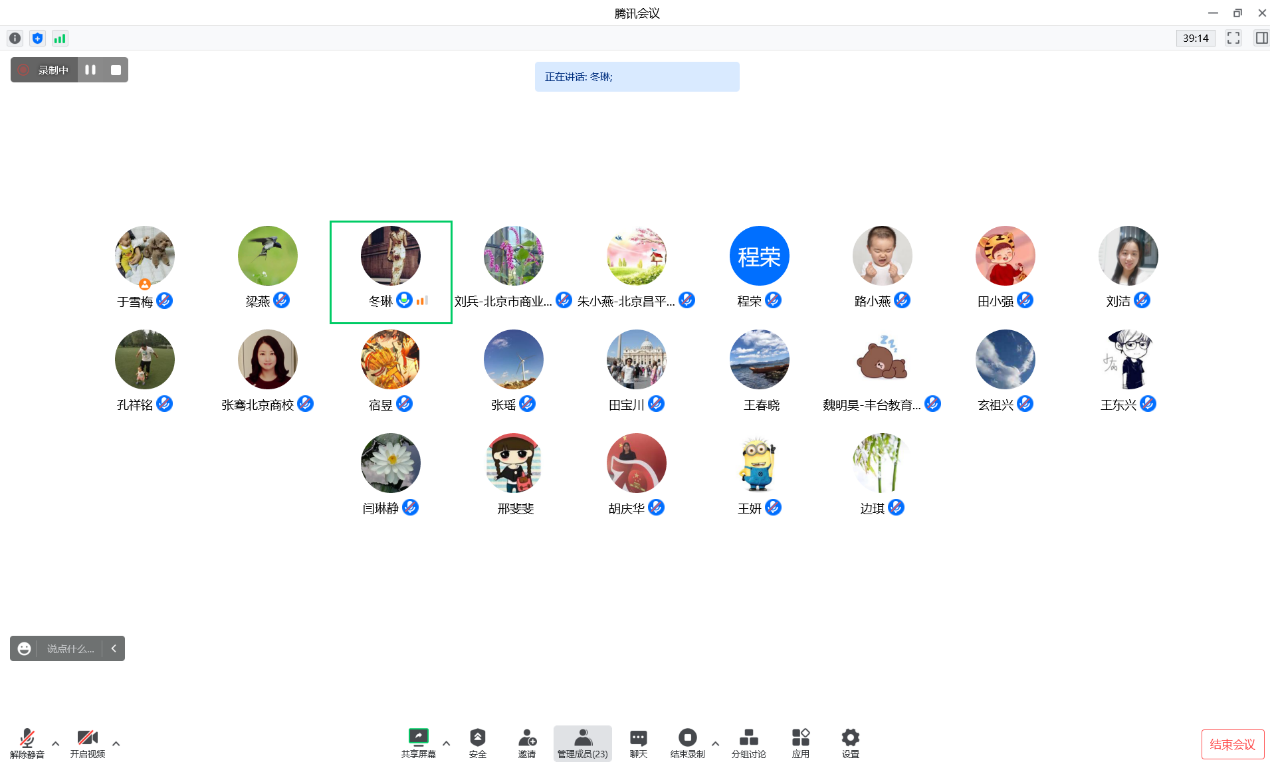Screen dimensions: 1270x762
Task: Click the 邀请 invite icon
Action: click(527, 743)
